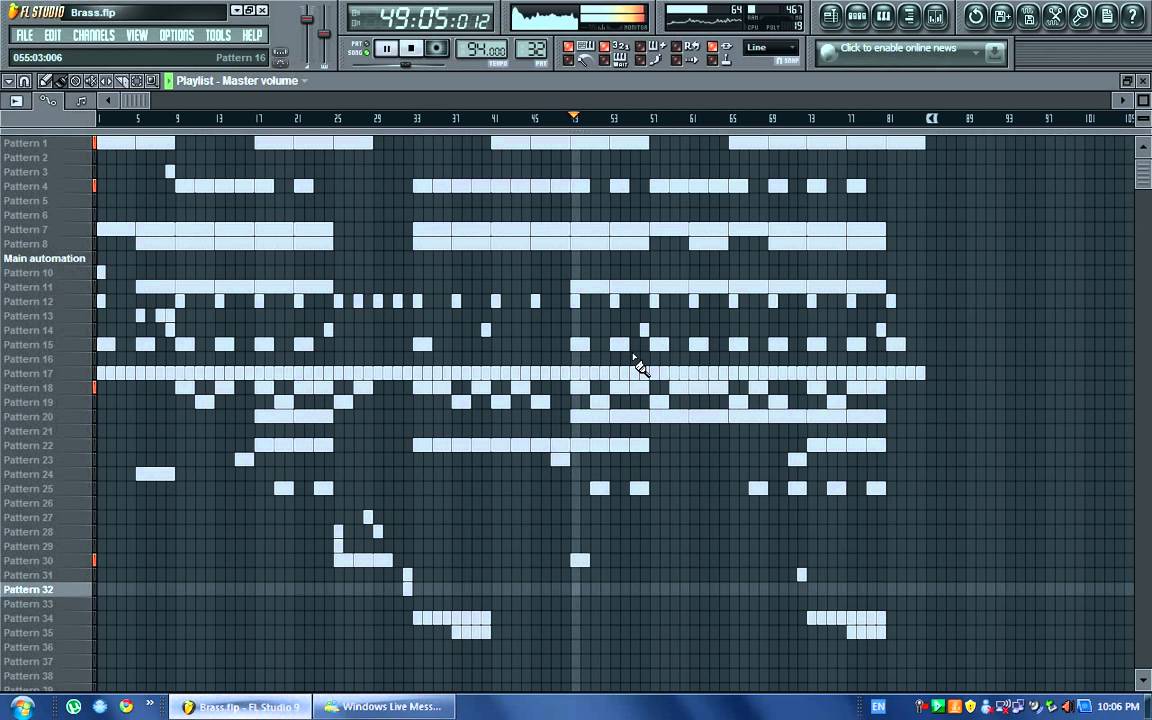Screen dimensions: 1152x720
Task: Open the Piano Roll window button
Action: [x=883, y=16]
